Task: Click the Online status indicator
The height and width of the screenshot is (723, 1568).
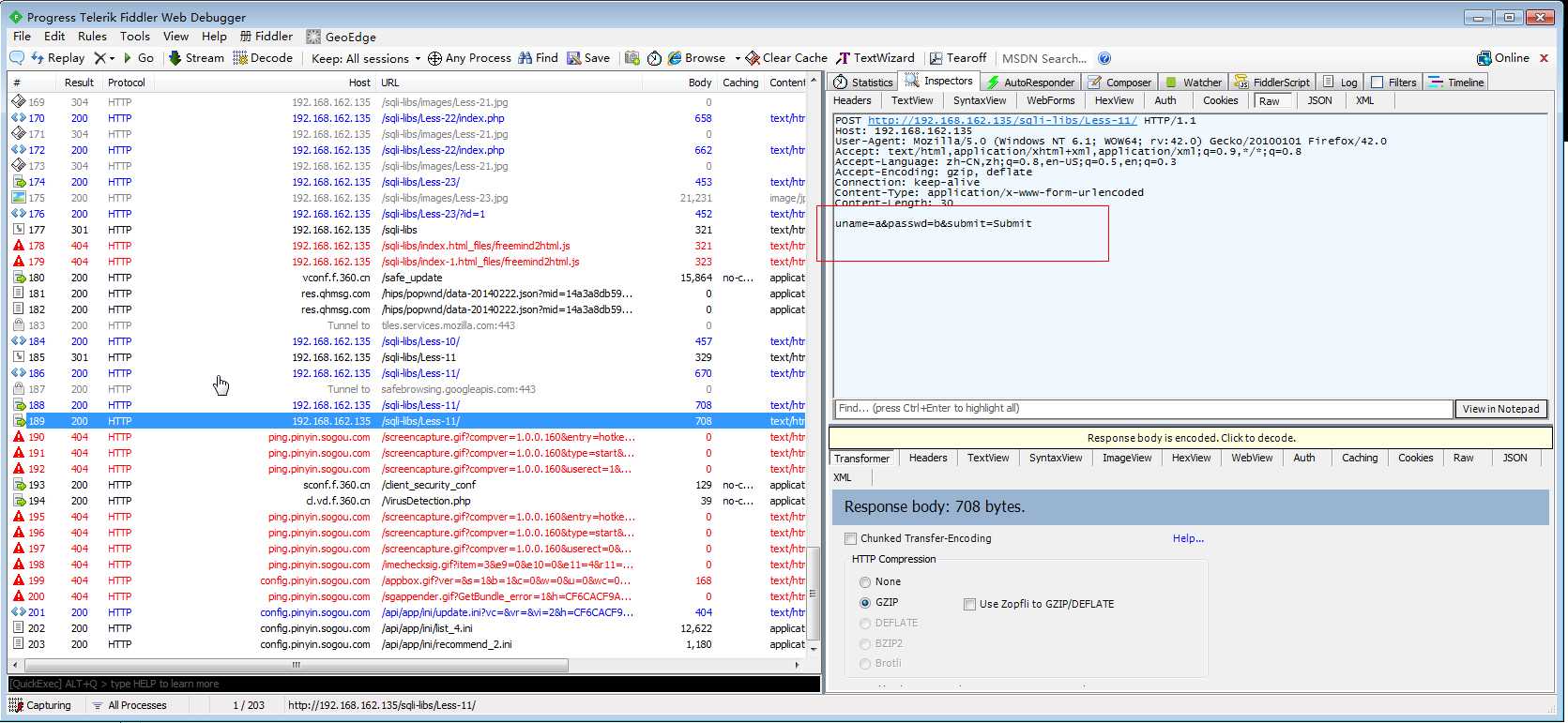Action: [1503, 58]
